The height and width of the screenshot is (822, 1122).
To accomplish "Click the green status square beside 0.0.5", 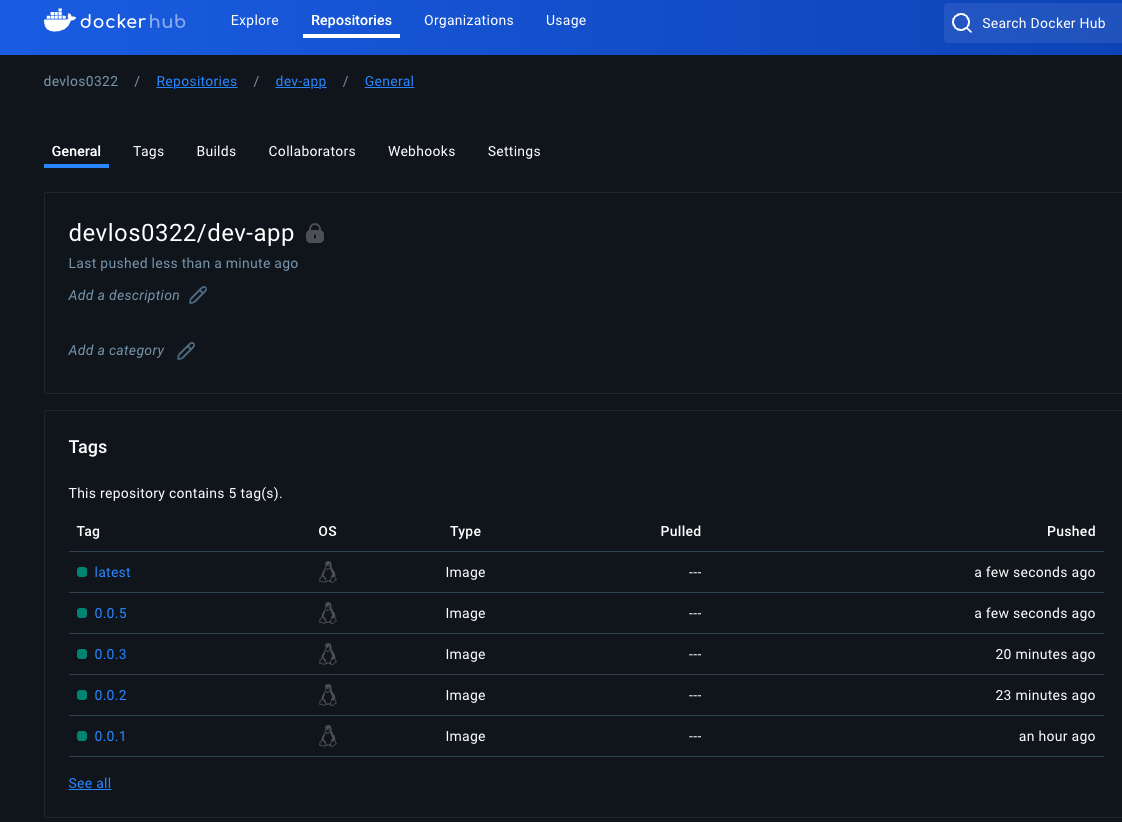I will point(82,613).
